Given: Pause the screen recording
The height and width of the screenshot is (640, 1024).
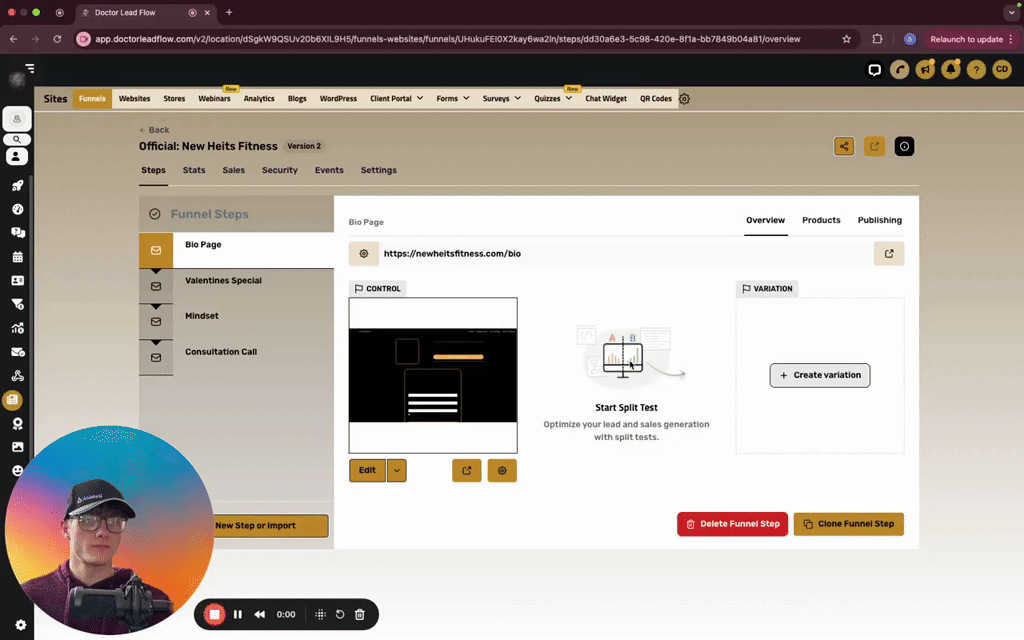Looking at the screenshot, I should click(x=238, y=615).
